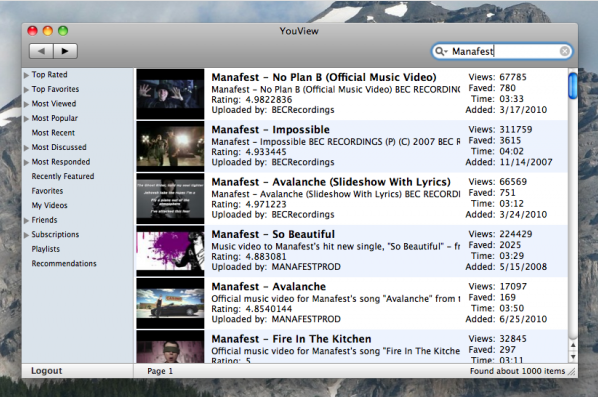This screenshot has width=598, height=397.
Task: Go forward with the right arrow button
Action: (65, 51)
